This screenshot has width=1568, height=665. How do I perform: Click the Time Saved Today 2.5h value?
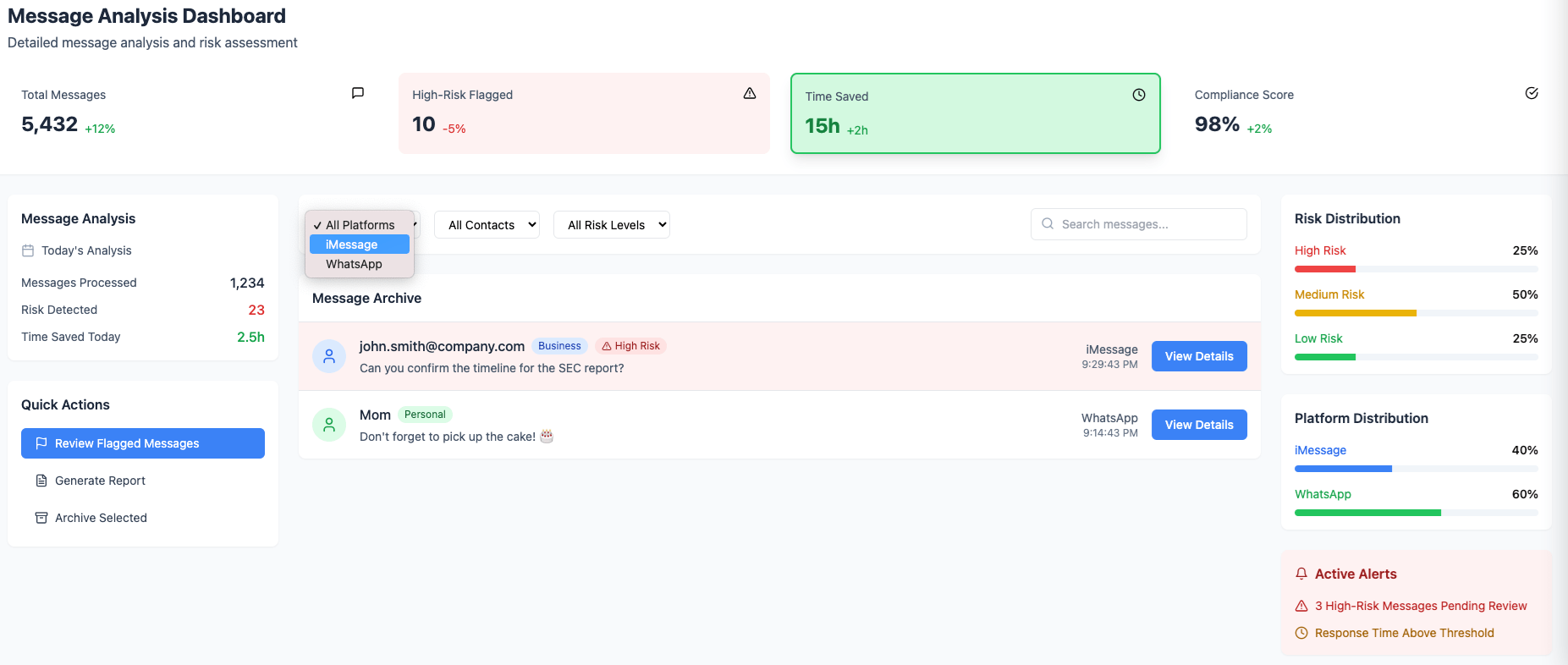[x=250, y=337]
